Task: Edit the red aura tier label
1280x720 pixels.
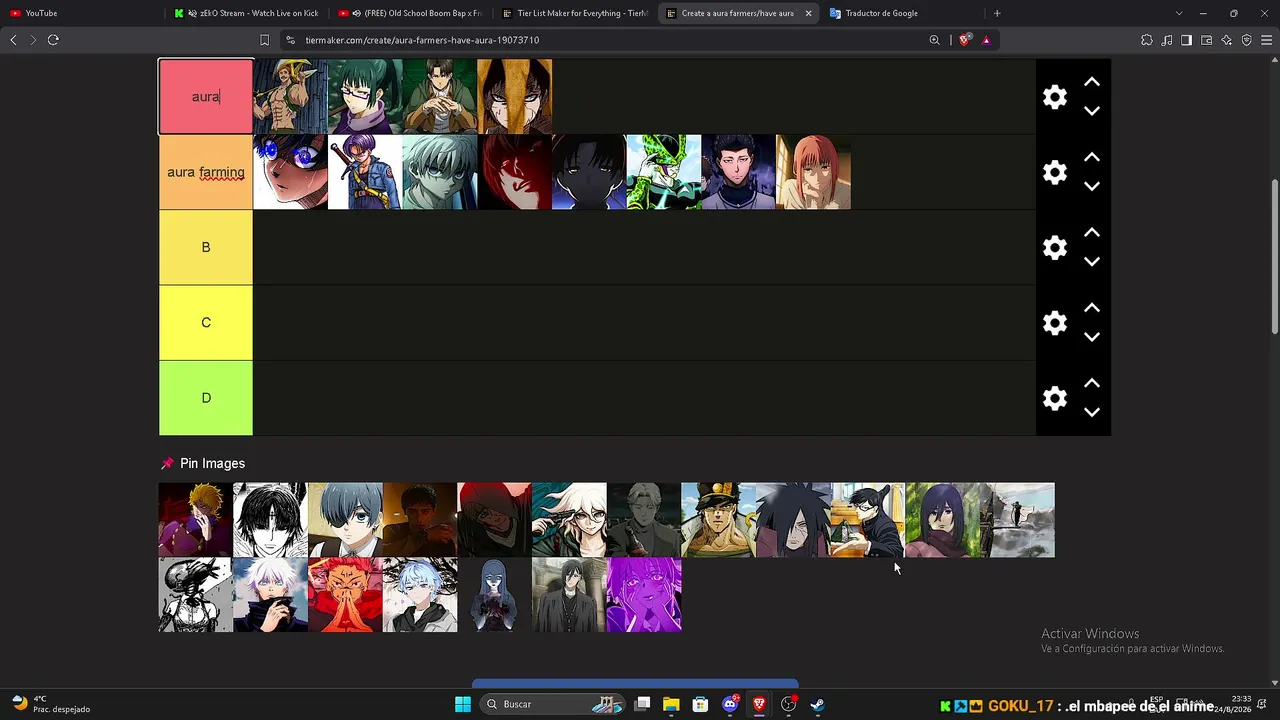Action: (x=206, y=97)
